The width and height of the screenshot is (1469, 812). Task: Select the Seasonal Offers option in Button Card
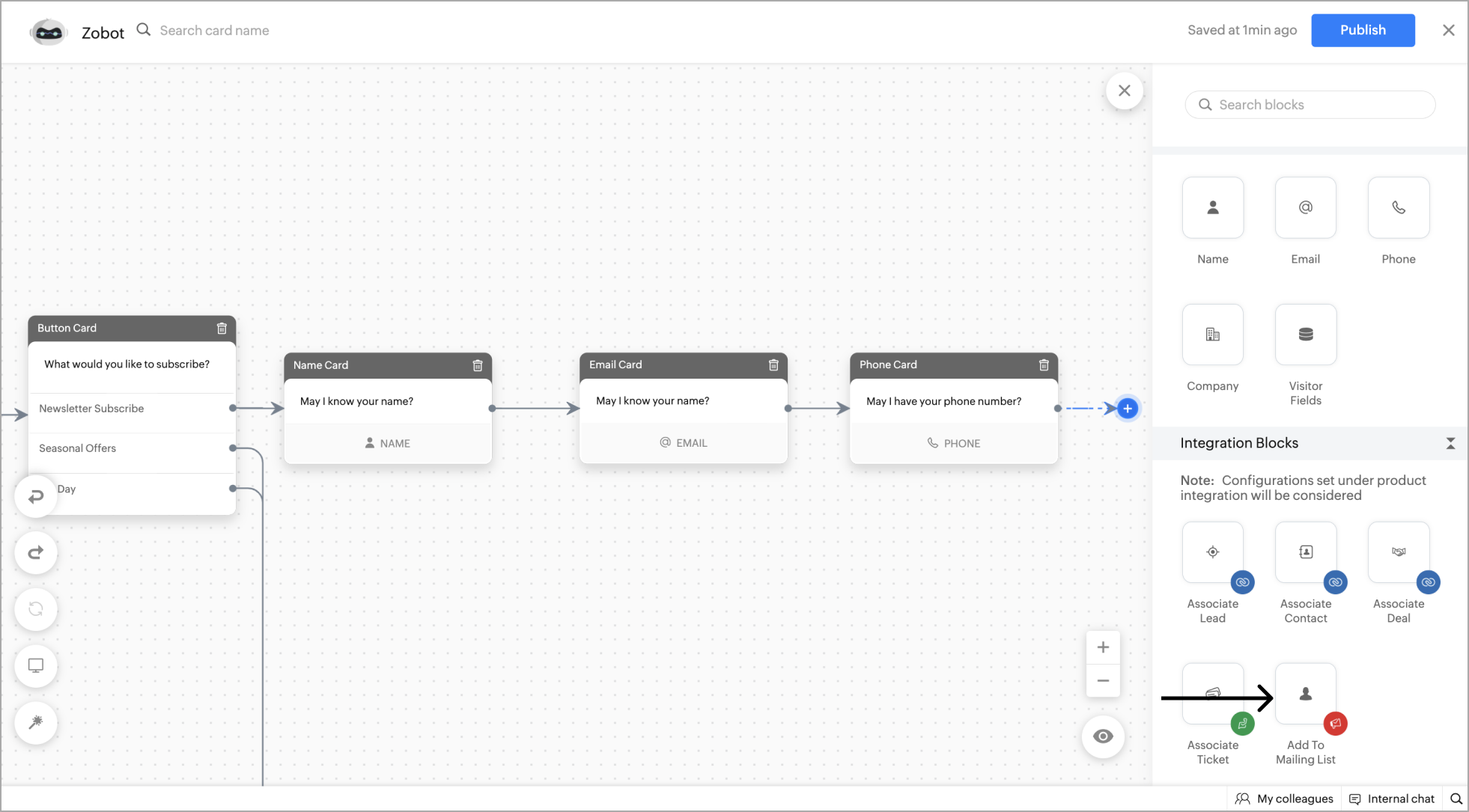point(77,448)
